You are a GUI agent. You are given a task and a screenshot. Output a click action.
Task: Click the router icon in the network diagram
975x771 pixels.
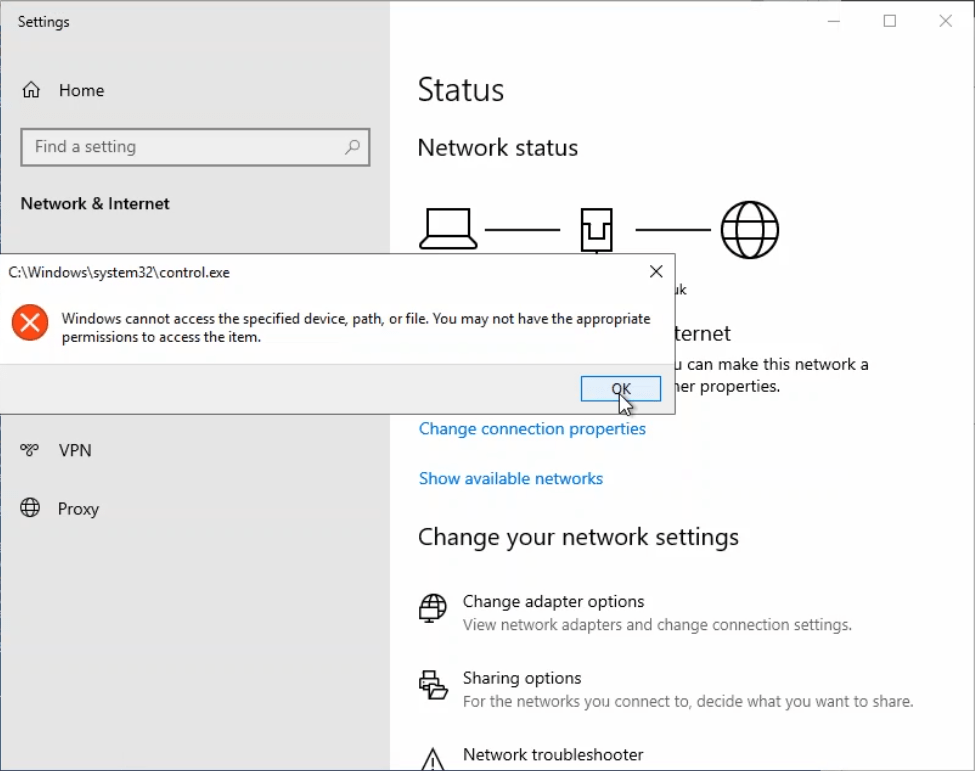(596, 229)
